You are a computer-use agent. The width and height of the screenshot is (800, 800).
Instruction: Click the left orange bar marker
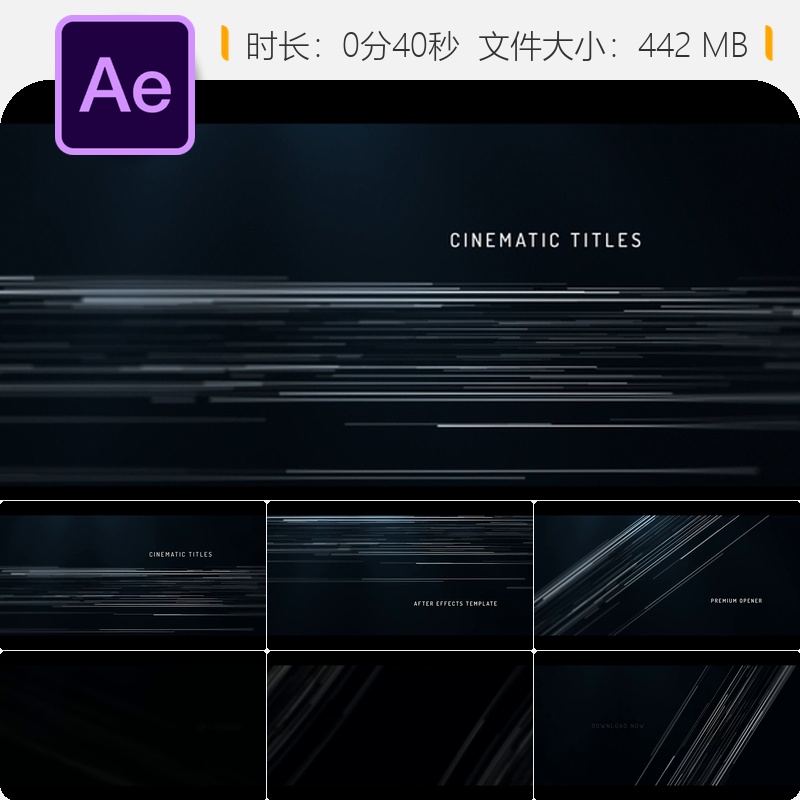click(224, 43)
